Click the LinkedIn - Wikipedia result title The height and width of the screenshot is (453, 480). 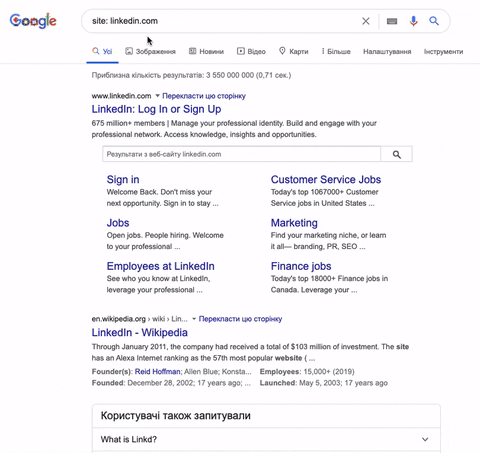pyautogui.click(x=140, y=332)
